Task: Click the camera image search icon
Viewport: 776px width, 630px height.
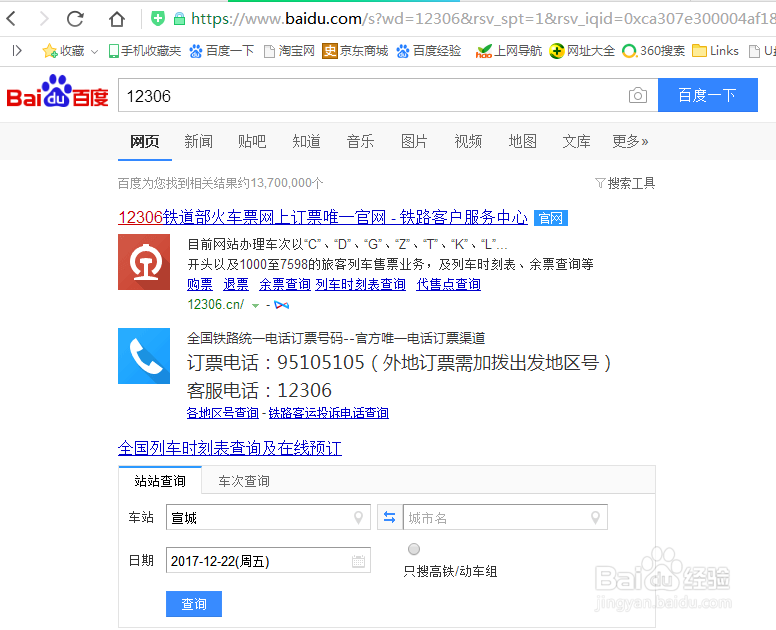Action: (638, 95)
